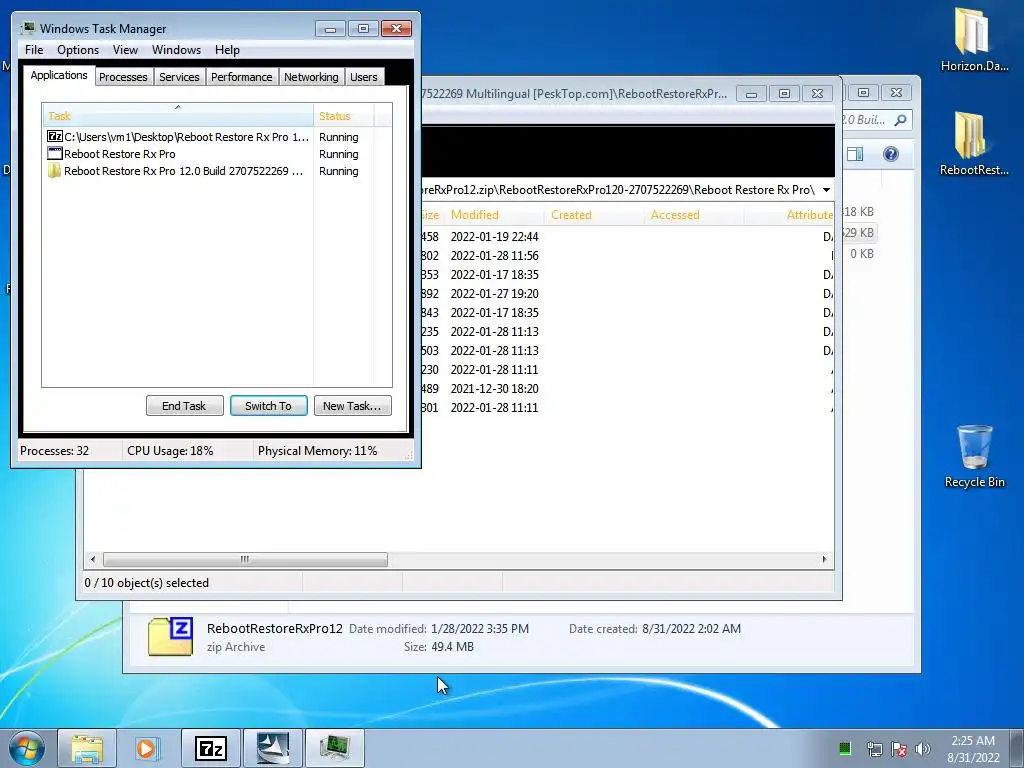Open the 7-Zip address path dropdown arrow
The width and height of the screenshot is (1024, 768).
coord(826,190)
